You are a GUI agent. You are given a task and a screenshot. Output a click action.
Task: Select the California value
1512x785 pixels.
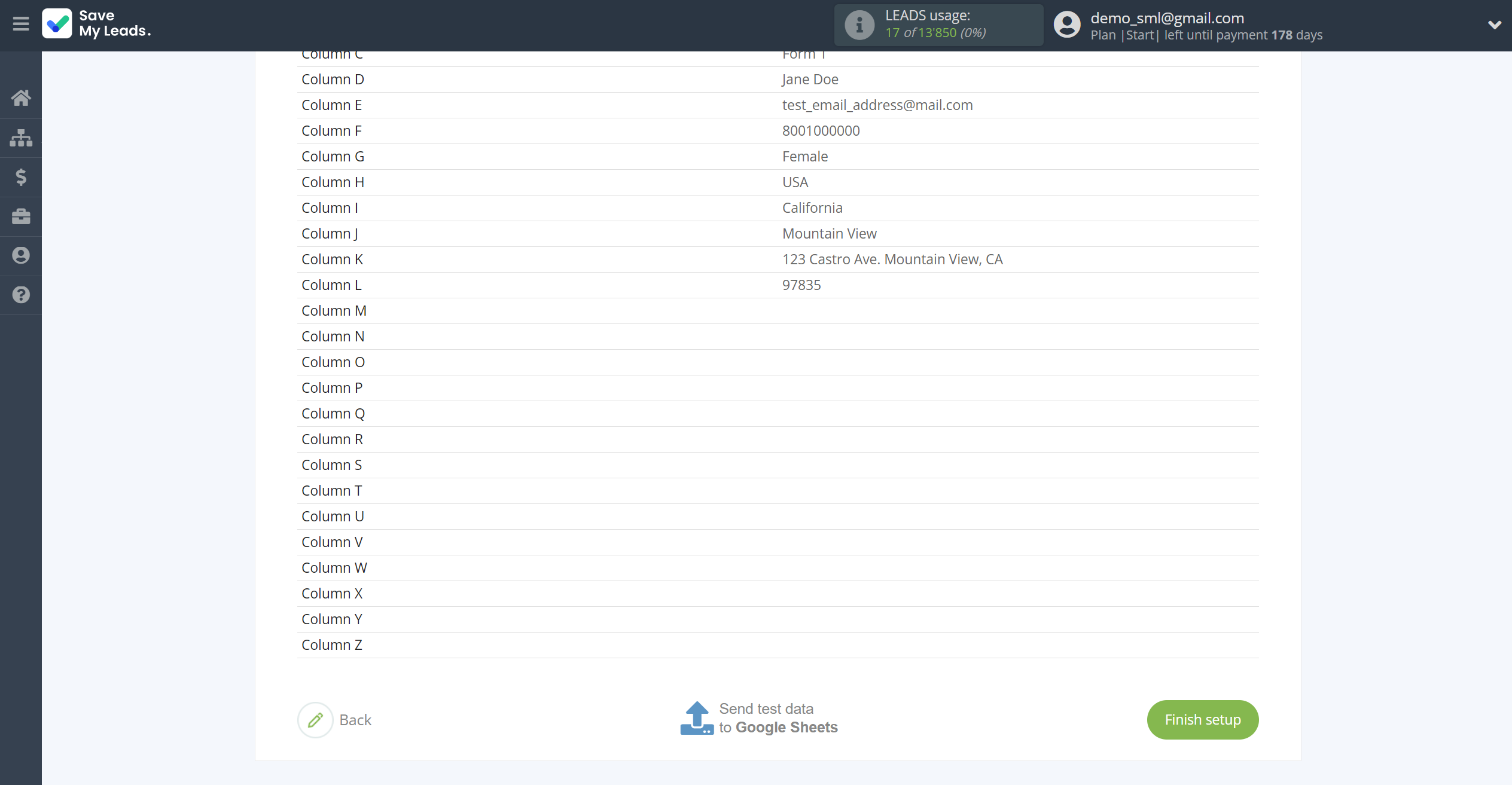pos(812,208)
